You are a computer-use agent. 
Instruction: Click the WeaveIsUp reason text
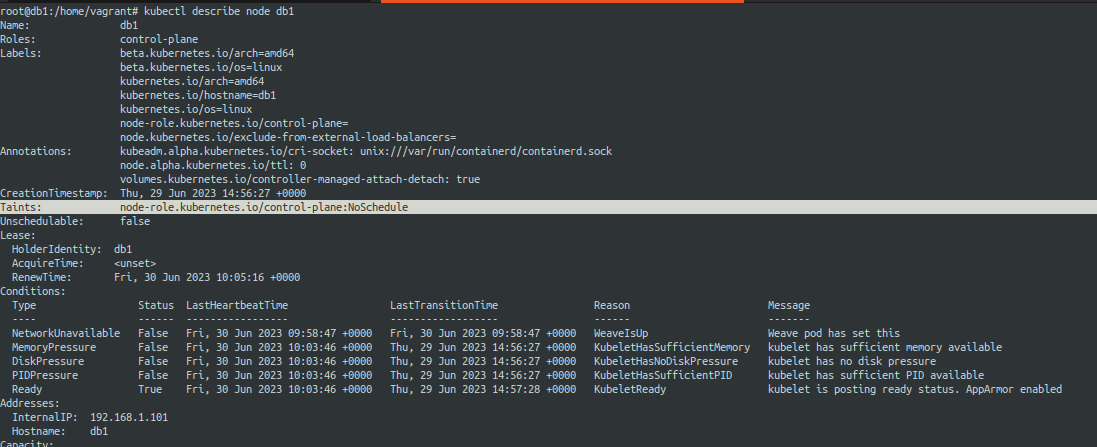point(621,333)
